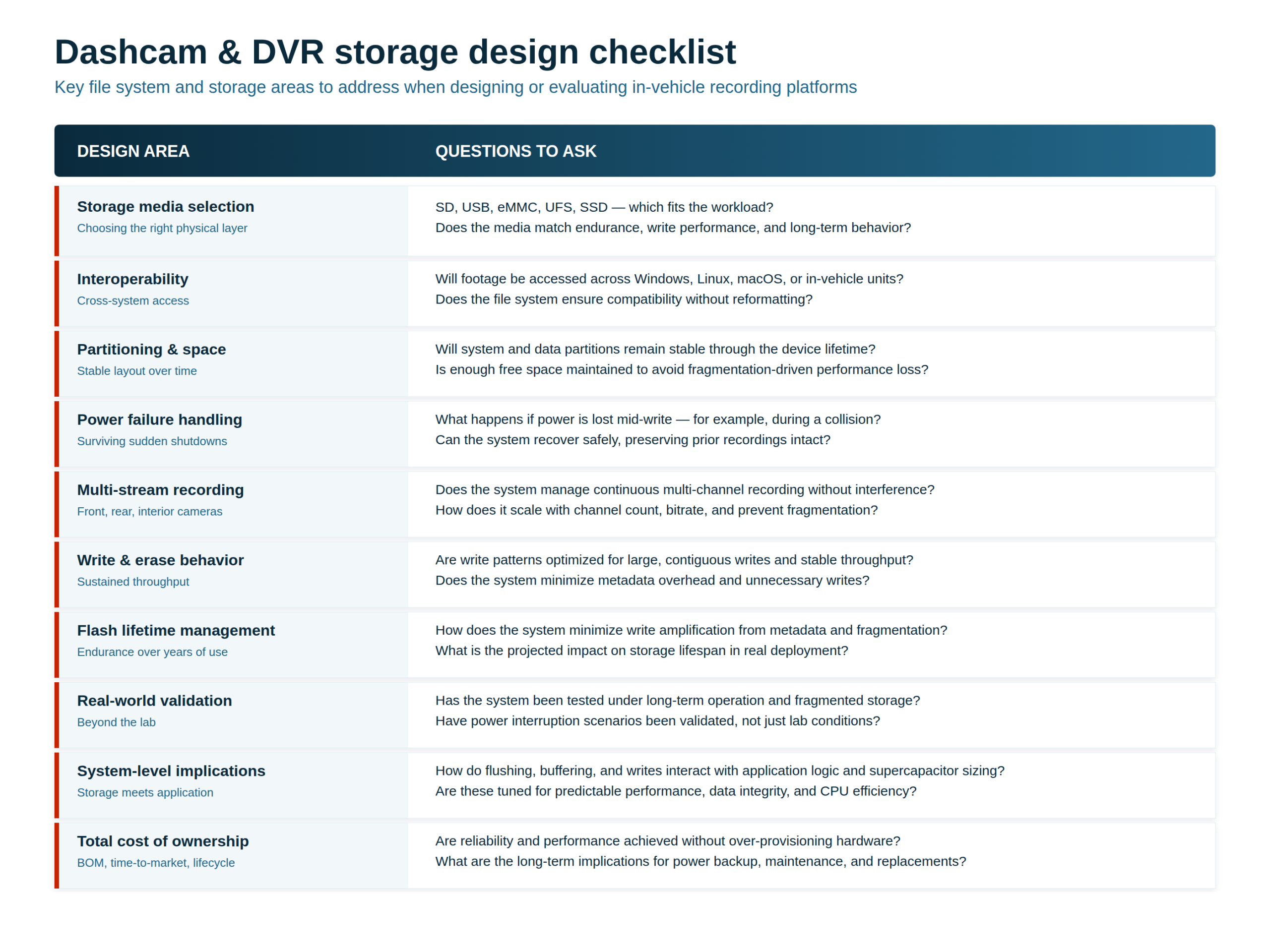The width and height of the screenshot is (1270, 952).
Task: Click the question mentioning supercapacitor sizing
Action: point(719,771)
